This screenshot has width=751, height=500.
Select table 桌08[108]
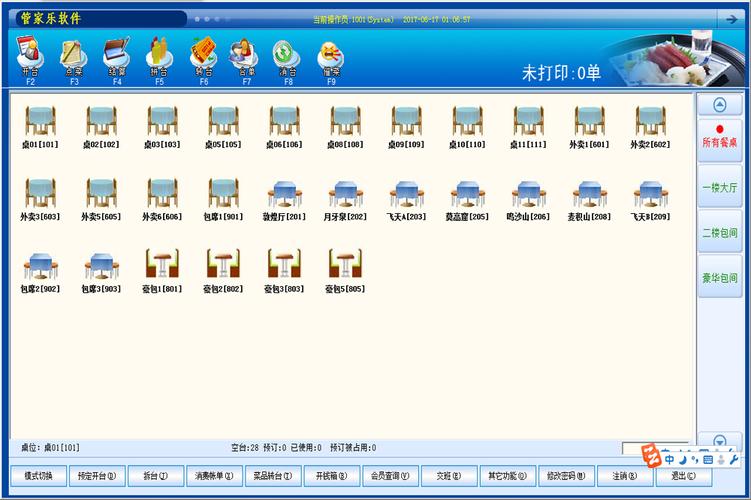(x=345, y=127)
